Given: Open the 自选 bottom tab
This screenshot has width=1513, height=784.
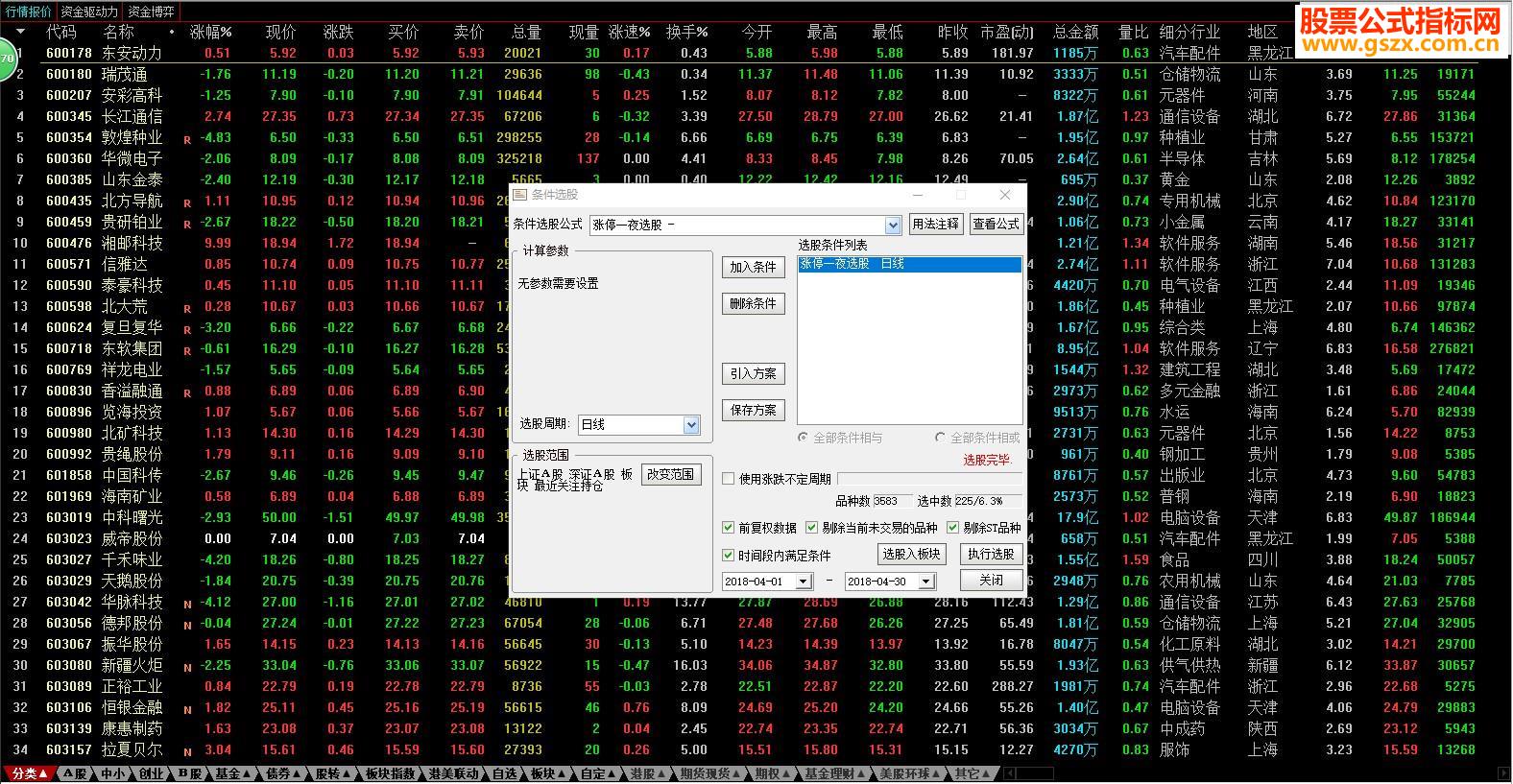Looking at the screenshot, I should coord(504,773).
